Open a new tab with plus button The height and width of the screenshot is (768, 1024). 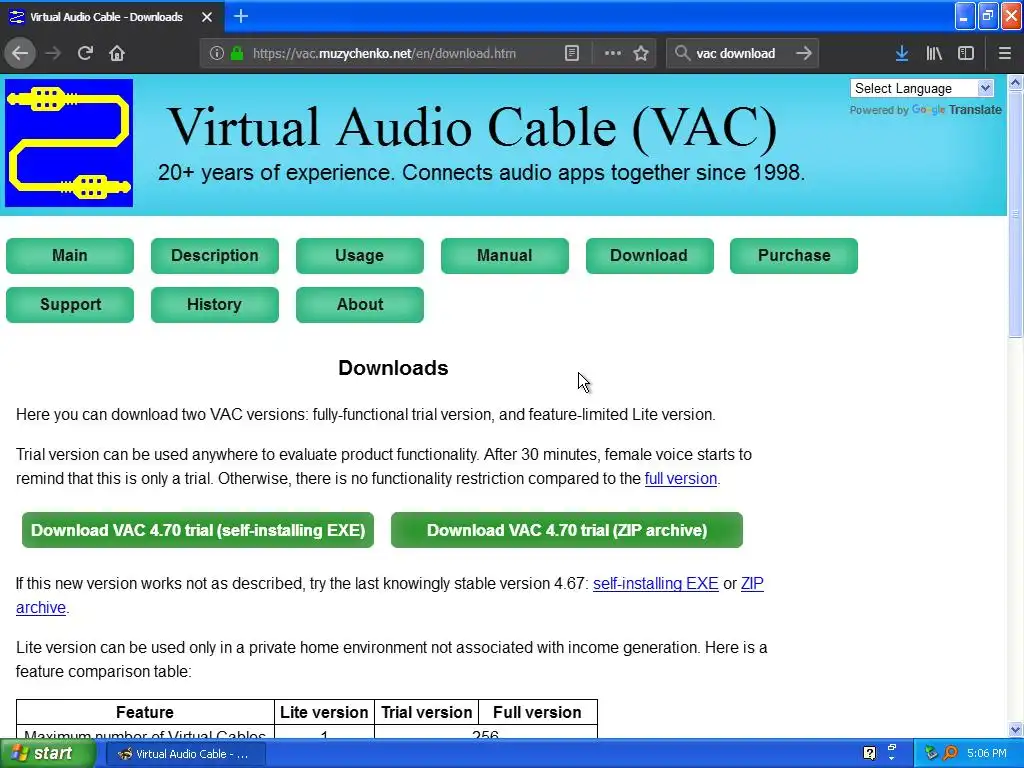coord(240,16)
